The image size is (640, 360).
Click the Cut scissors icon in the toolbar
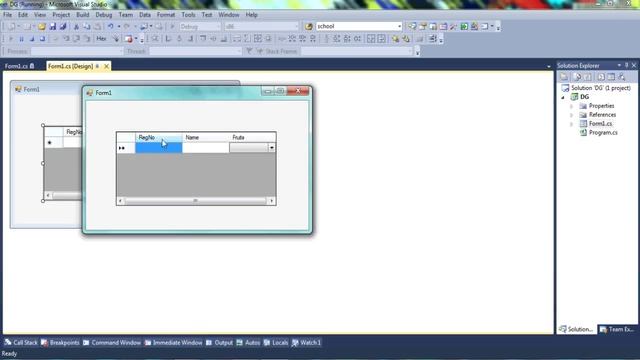coord(76,27)
